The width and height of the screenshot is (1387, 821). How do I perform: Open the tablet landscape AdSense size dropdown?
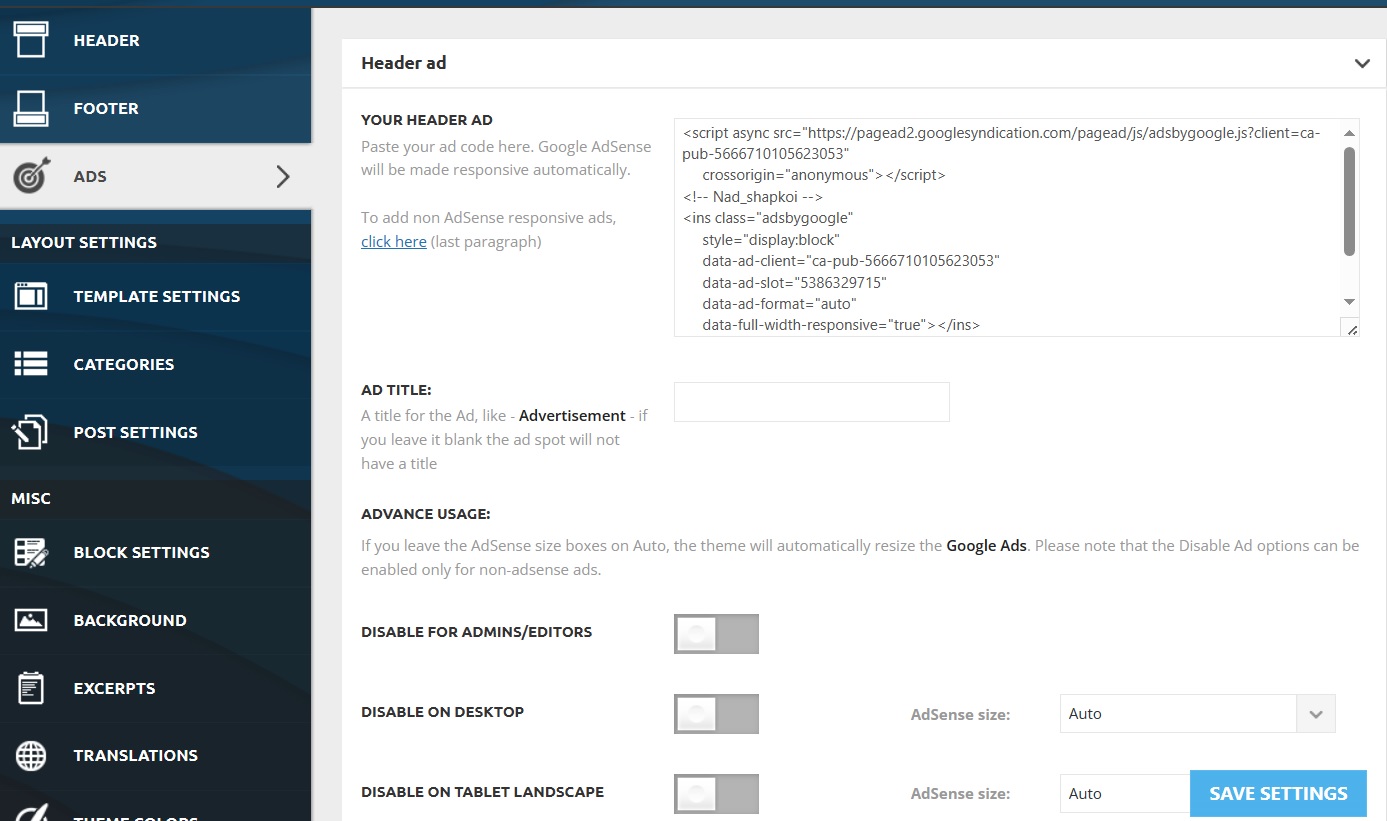point(1125,794)
